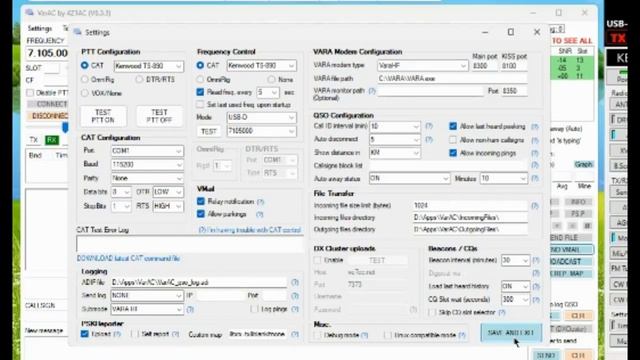This screenshot has height=360, width=640.
Task: Show help for Allow non-ham callsigns
Action: click(x=535, y=140)
